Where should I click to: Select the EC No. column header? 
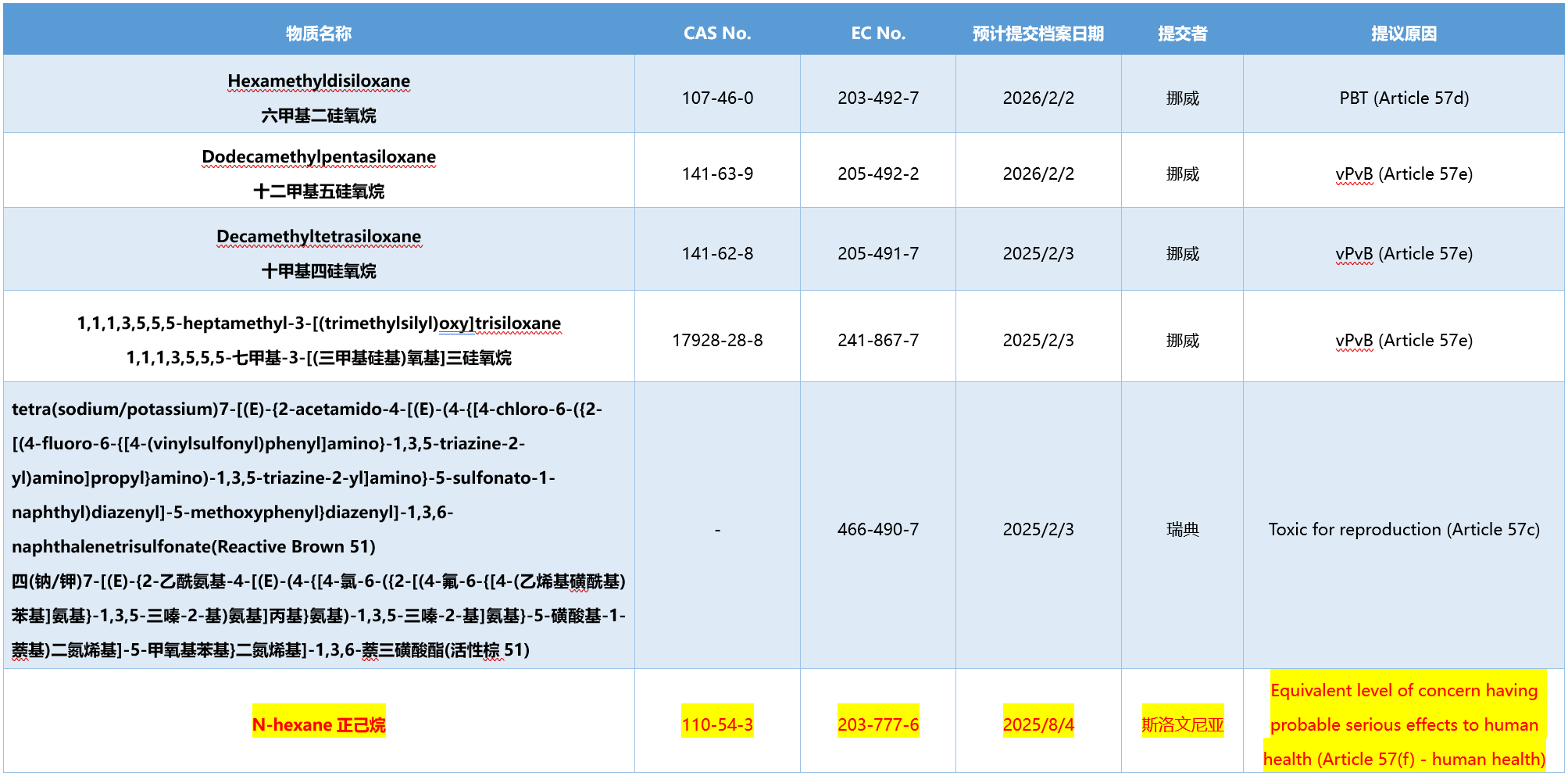(877, 33)
